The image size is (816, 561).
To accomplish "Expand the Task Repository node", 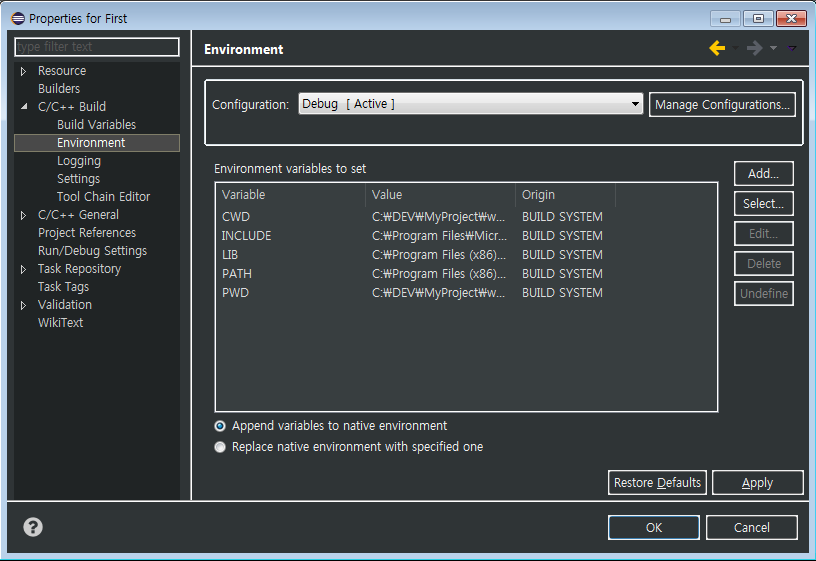I will (23, 269).
